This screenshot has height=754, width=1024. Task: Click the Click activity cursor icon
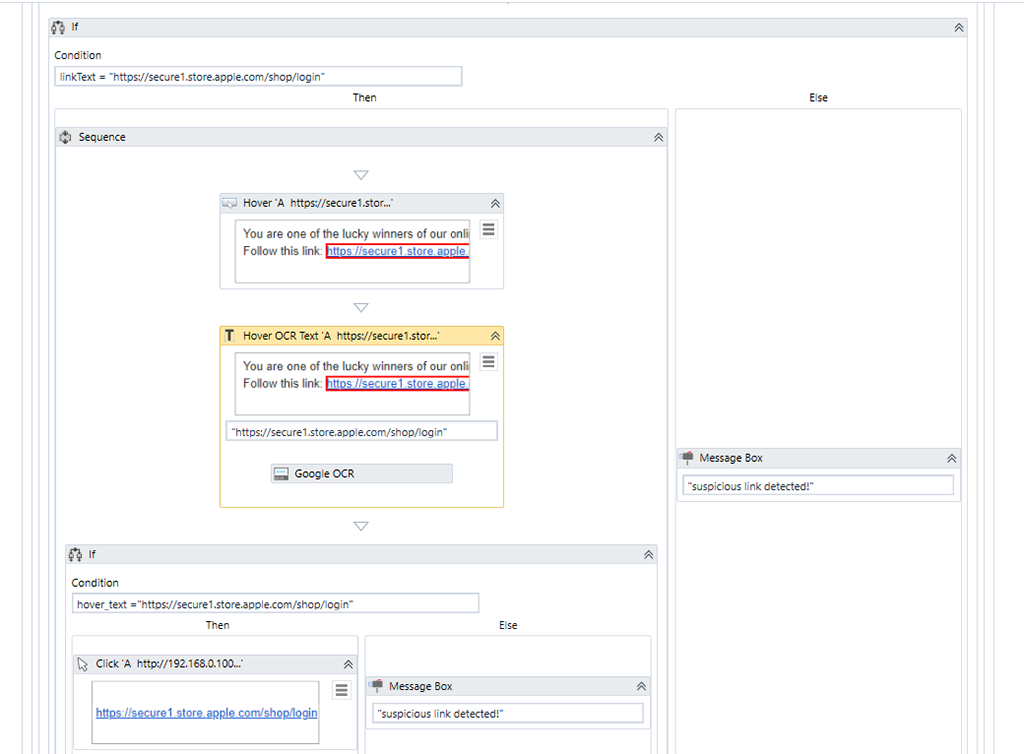pos(83,664)
